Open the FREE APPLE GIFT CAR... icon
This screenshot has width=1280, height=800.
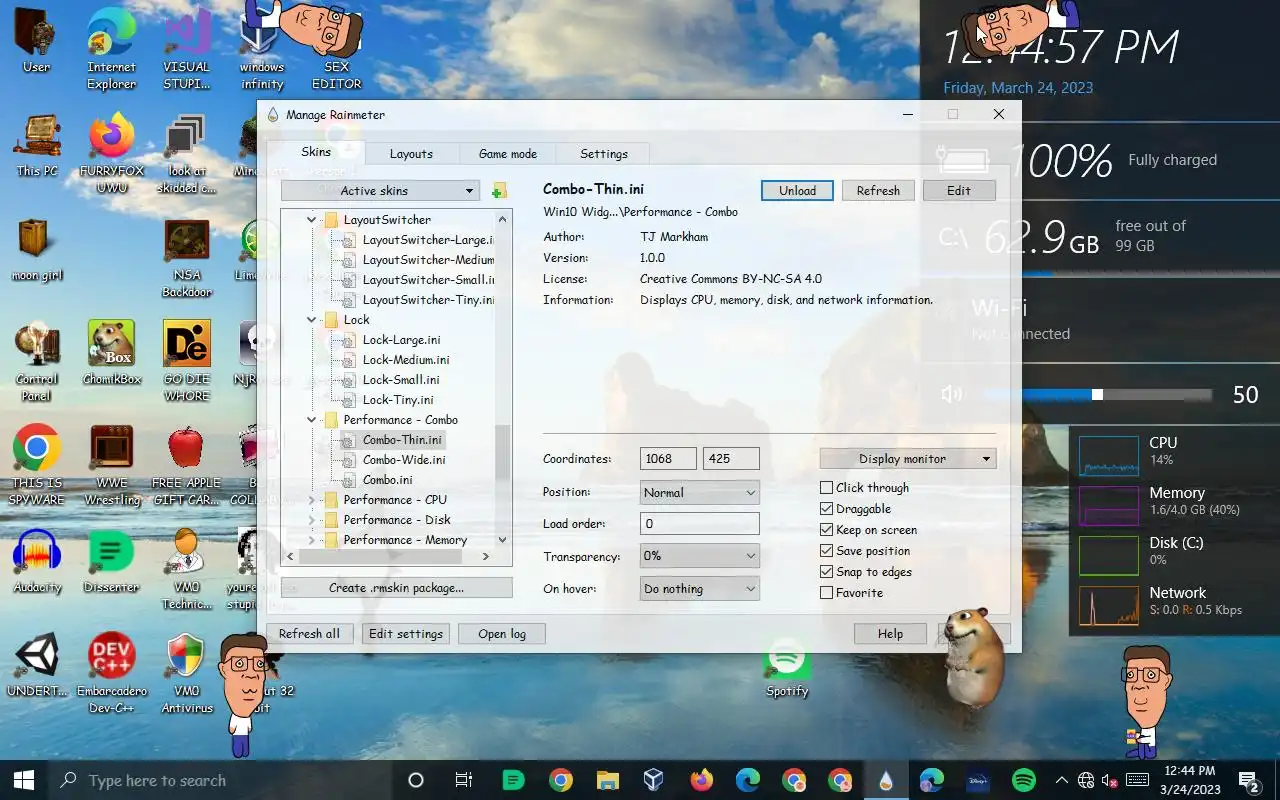(x=186, y=465)
